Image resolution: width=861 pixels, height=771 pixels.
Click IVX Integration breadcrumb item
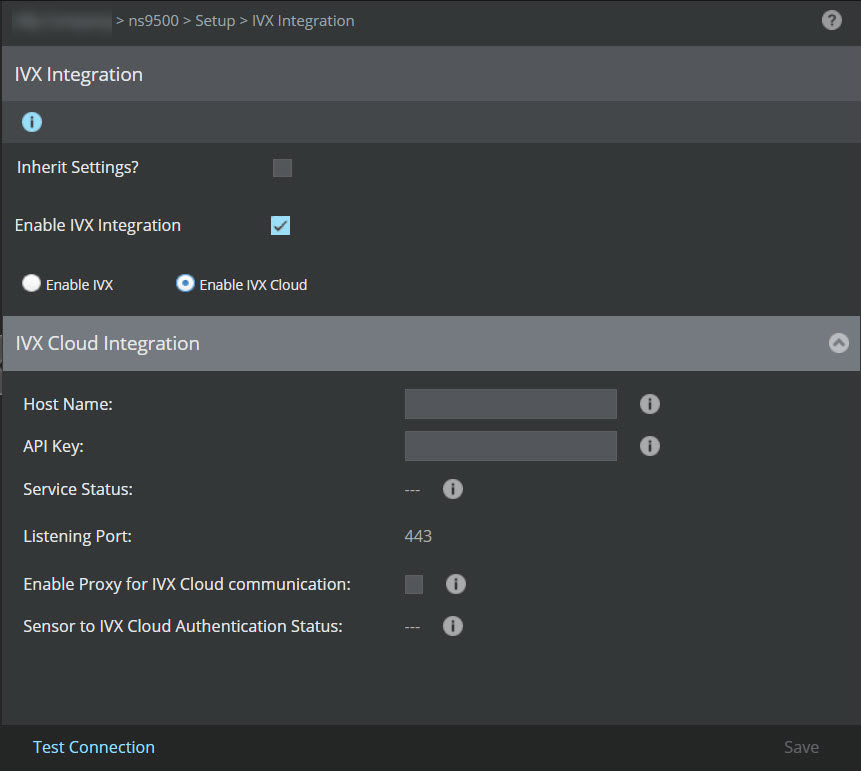coord(303,21)
